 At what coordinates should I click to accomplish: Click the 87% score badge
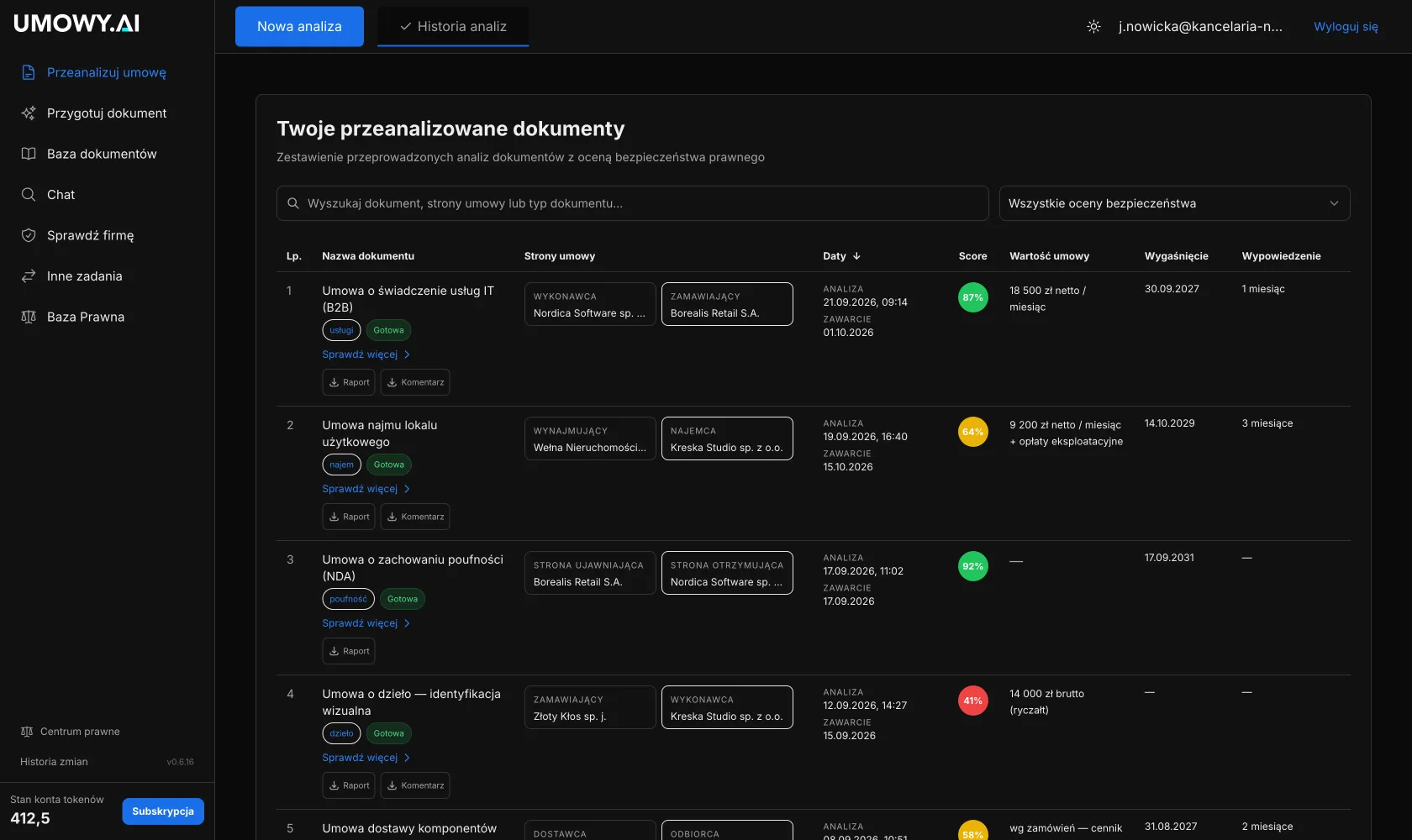click(973, 297)
